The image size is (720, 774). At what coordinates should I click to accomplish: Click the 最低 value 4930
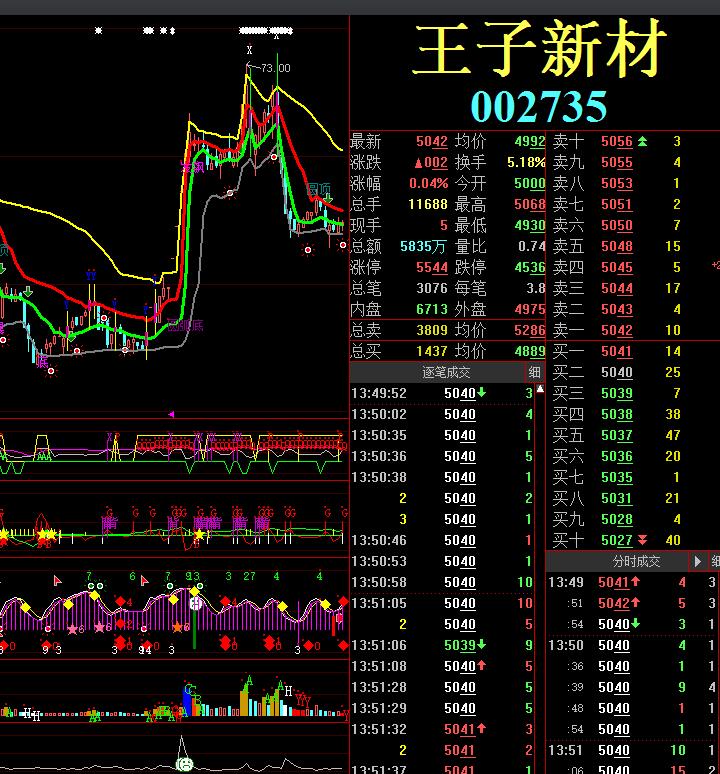point(530,226)
